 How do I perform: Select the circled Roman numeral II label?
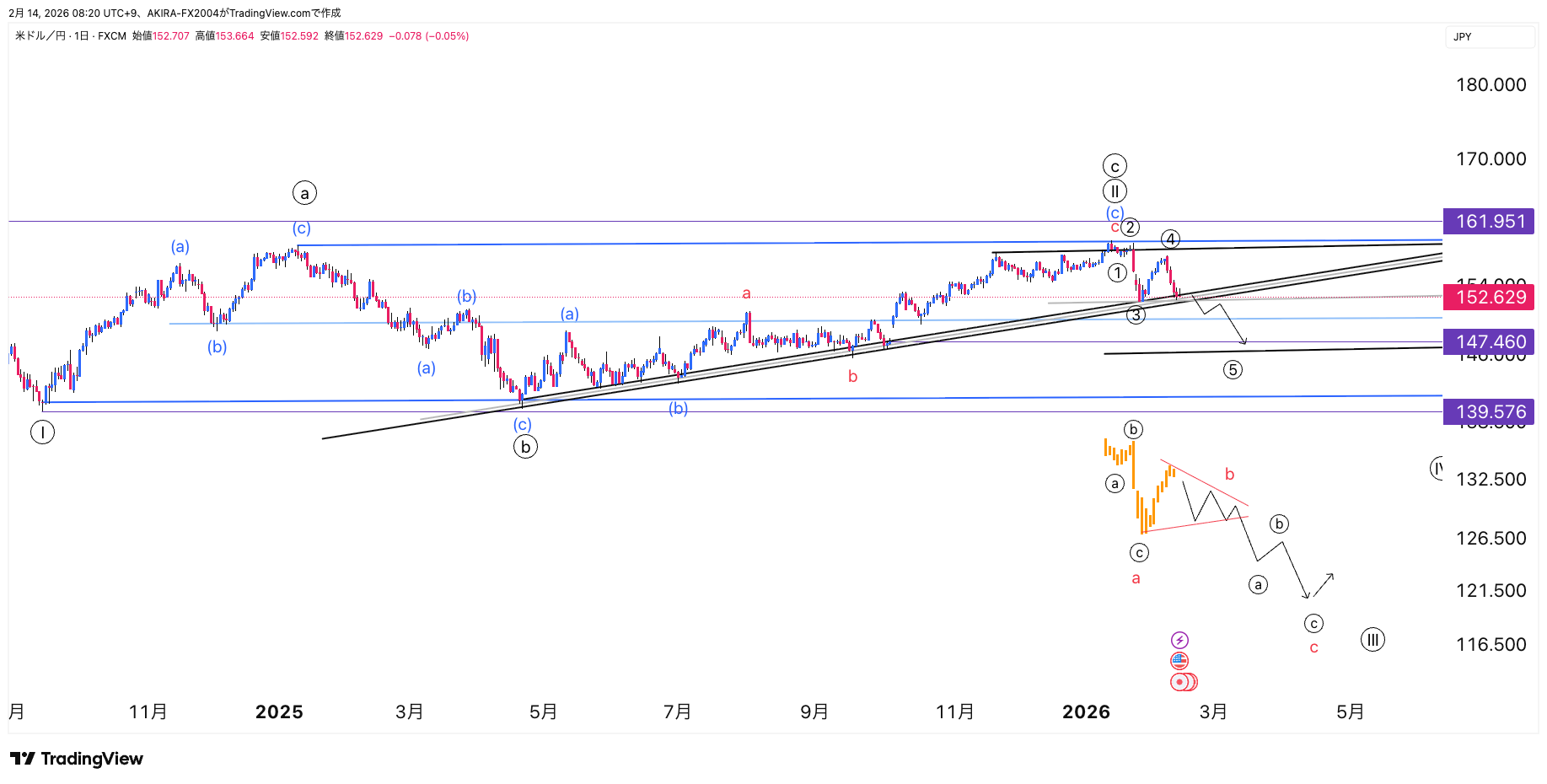(1115, 191)
